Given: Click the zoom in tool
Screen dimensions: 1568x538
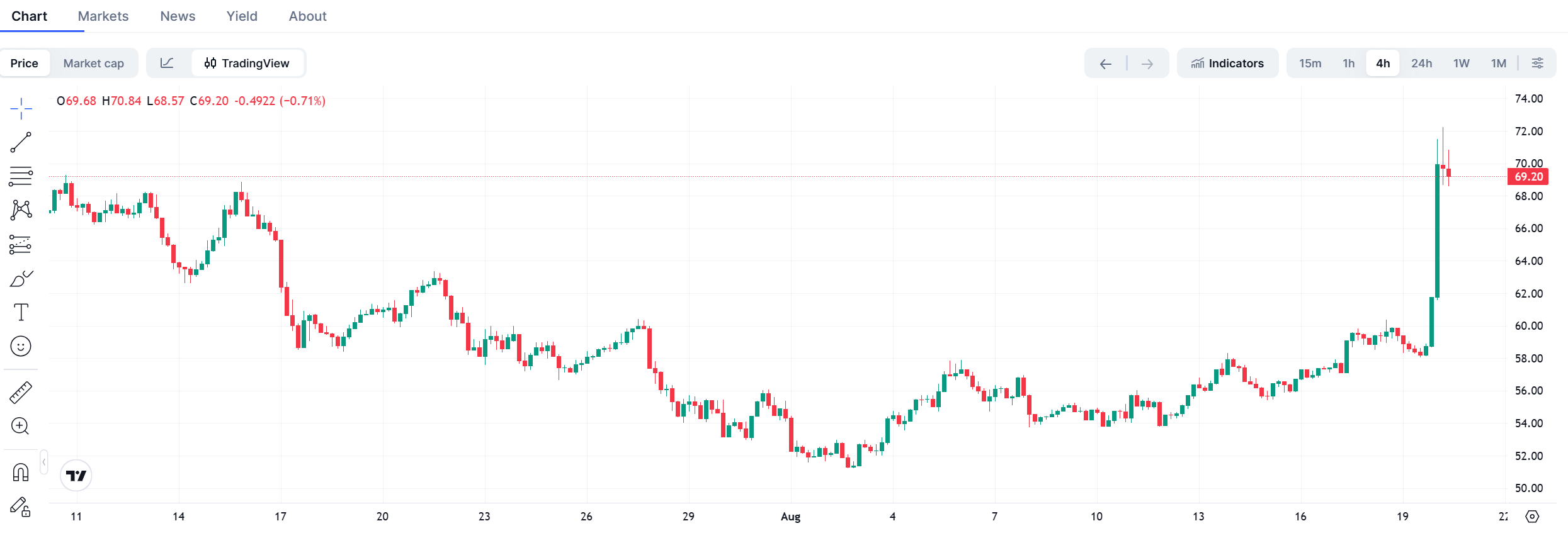Looking at the screenshot, I should point(21,427).
